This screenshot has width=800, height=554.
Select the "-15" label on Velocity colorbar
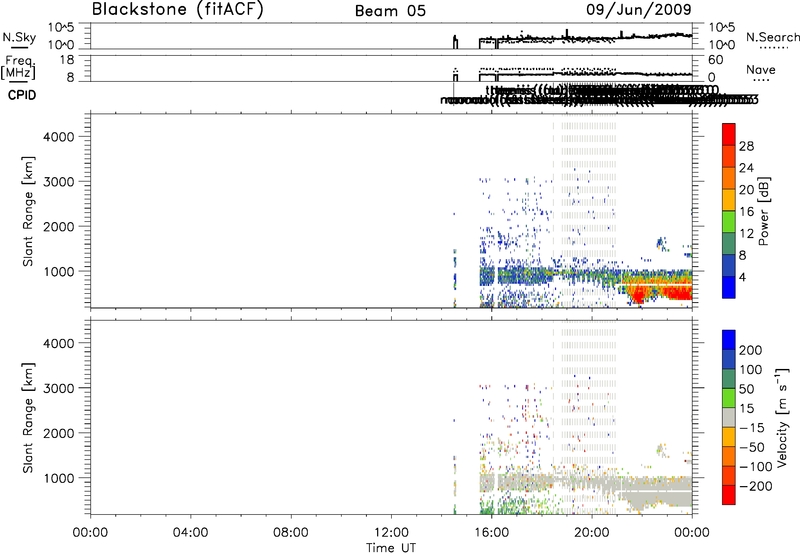point(752,427)
